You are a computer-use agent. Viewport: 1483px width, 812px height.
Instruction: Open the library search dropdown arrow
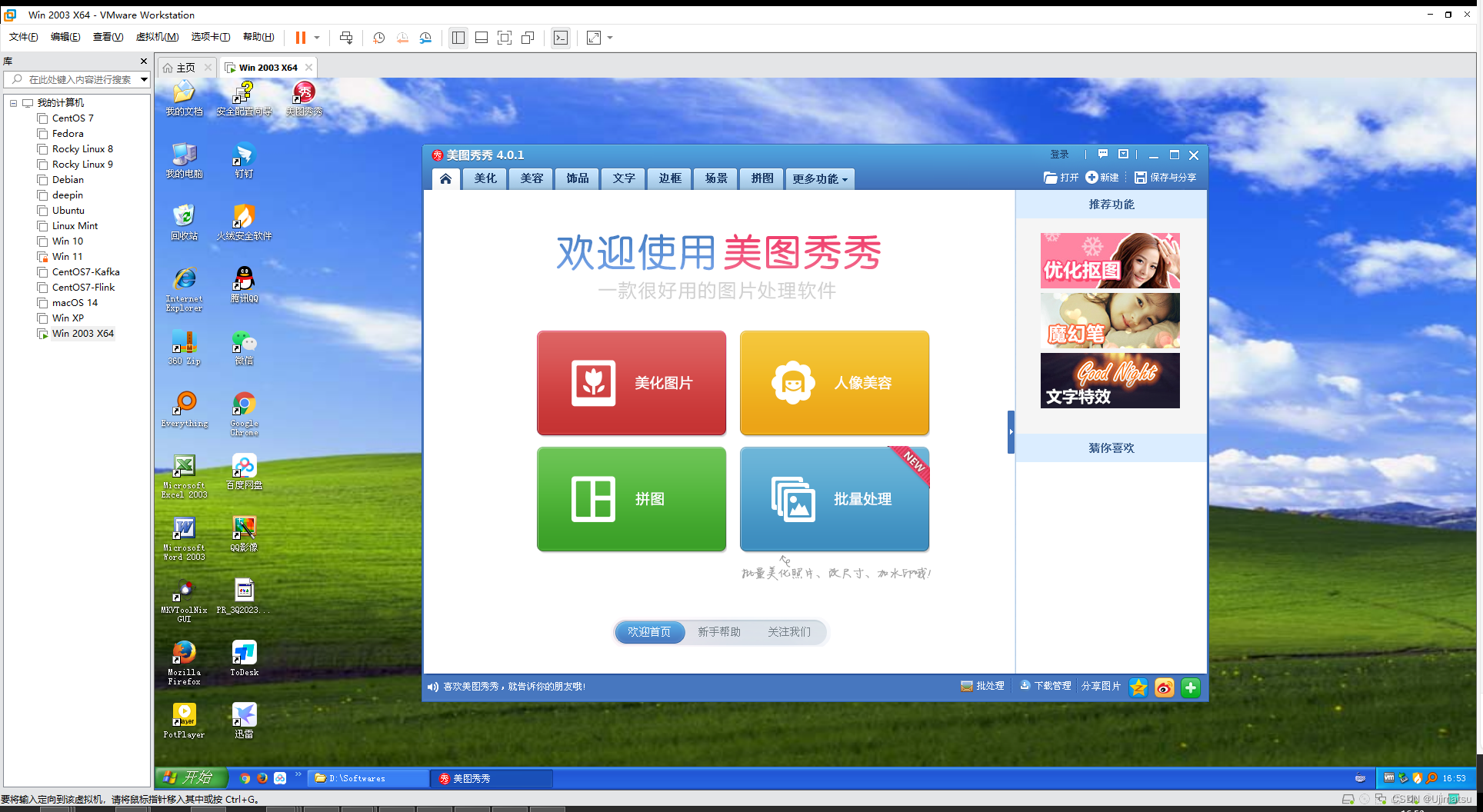point(144,79)
